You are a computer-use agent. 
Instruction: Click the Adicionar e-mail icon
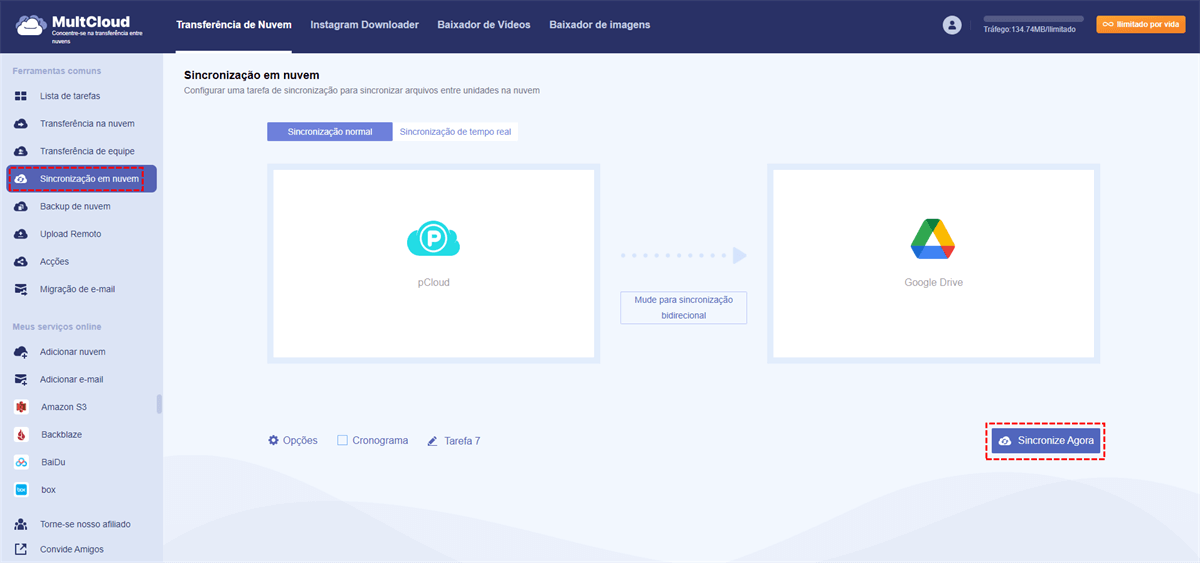click(21, 379)
